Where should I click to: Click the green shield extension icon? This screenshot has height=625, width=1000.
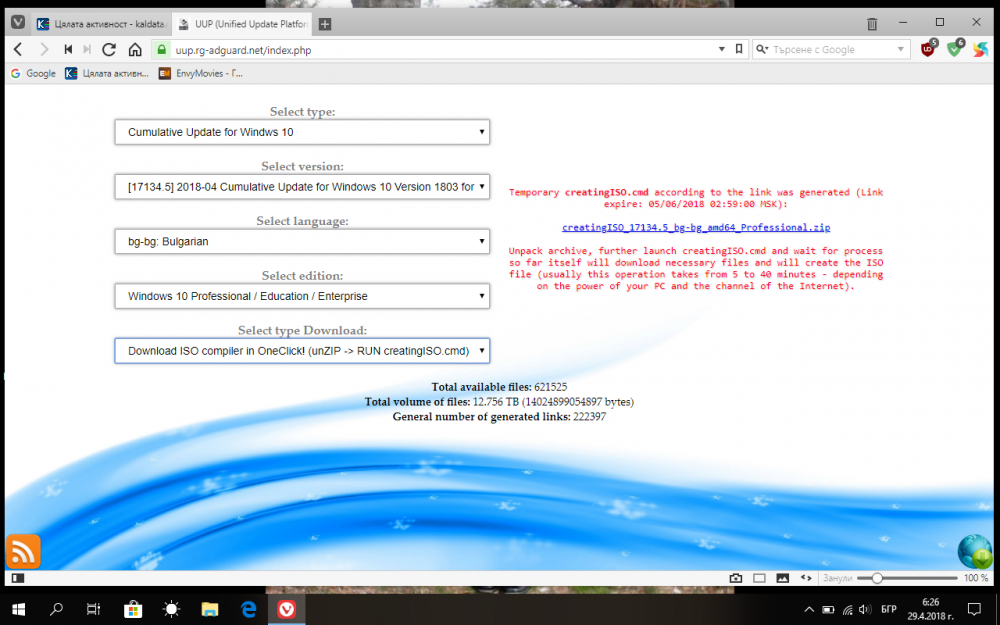tap(955, 48)
